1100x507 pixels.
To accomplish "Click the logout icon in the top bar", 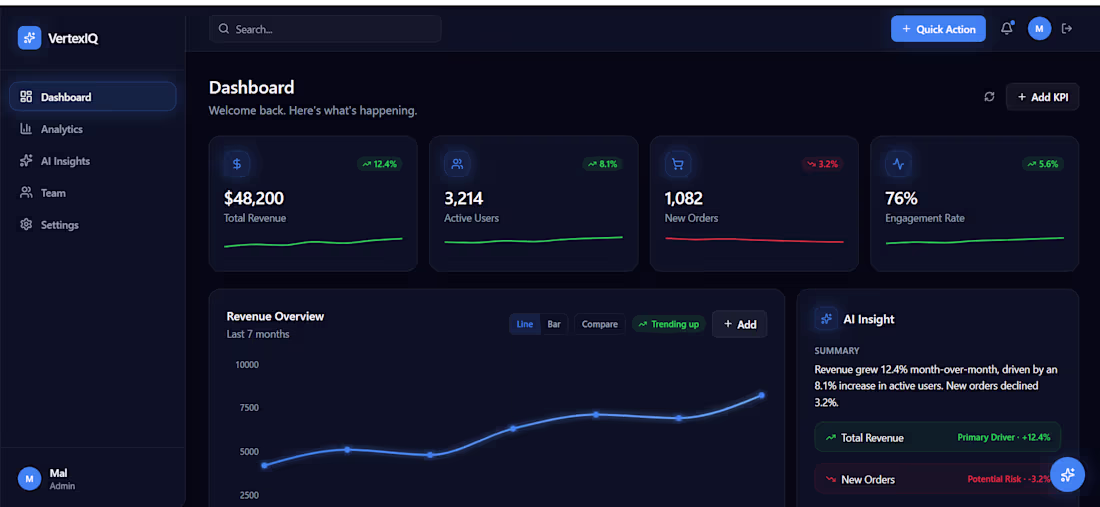I will 1067,29.
